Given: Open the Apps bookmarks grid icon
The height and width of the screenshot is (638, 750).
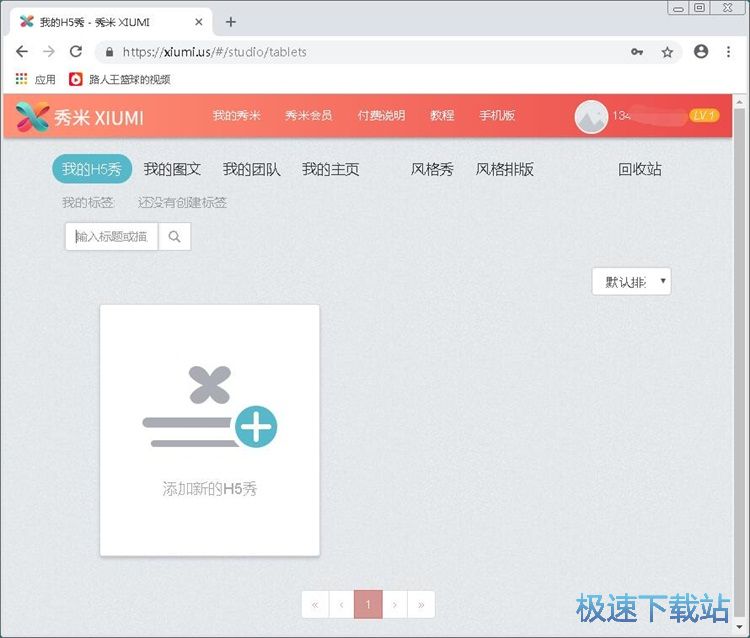Looking at the screenshot, I should coord(22,79).
